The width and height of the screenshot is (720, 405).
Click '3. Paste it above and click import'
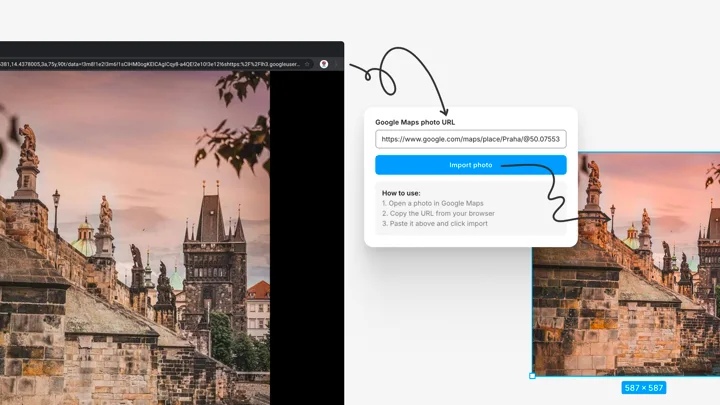[x=435, y=223]
